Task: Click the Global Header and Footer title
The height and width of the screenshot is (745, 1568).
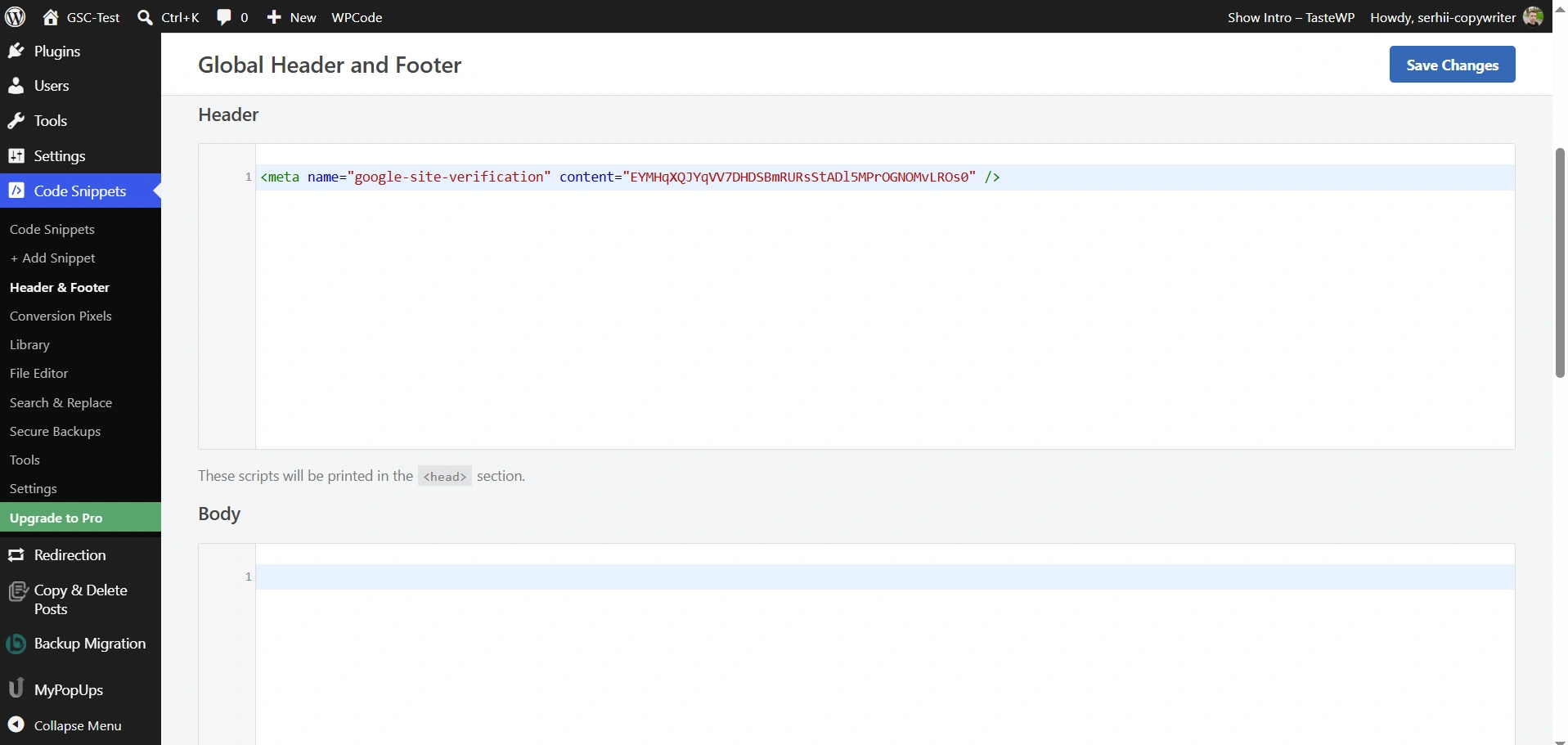Action: click(330, 65)
